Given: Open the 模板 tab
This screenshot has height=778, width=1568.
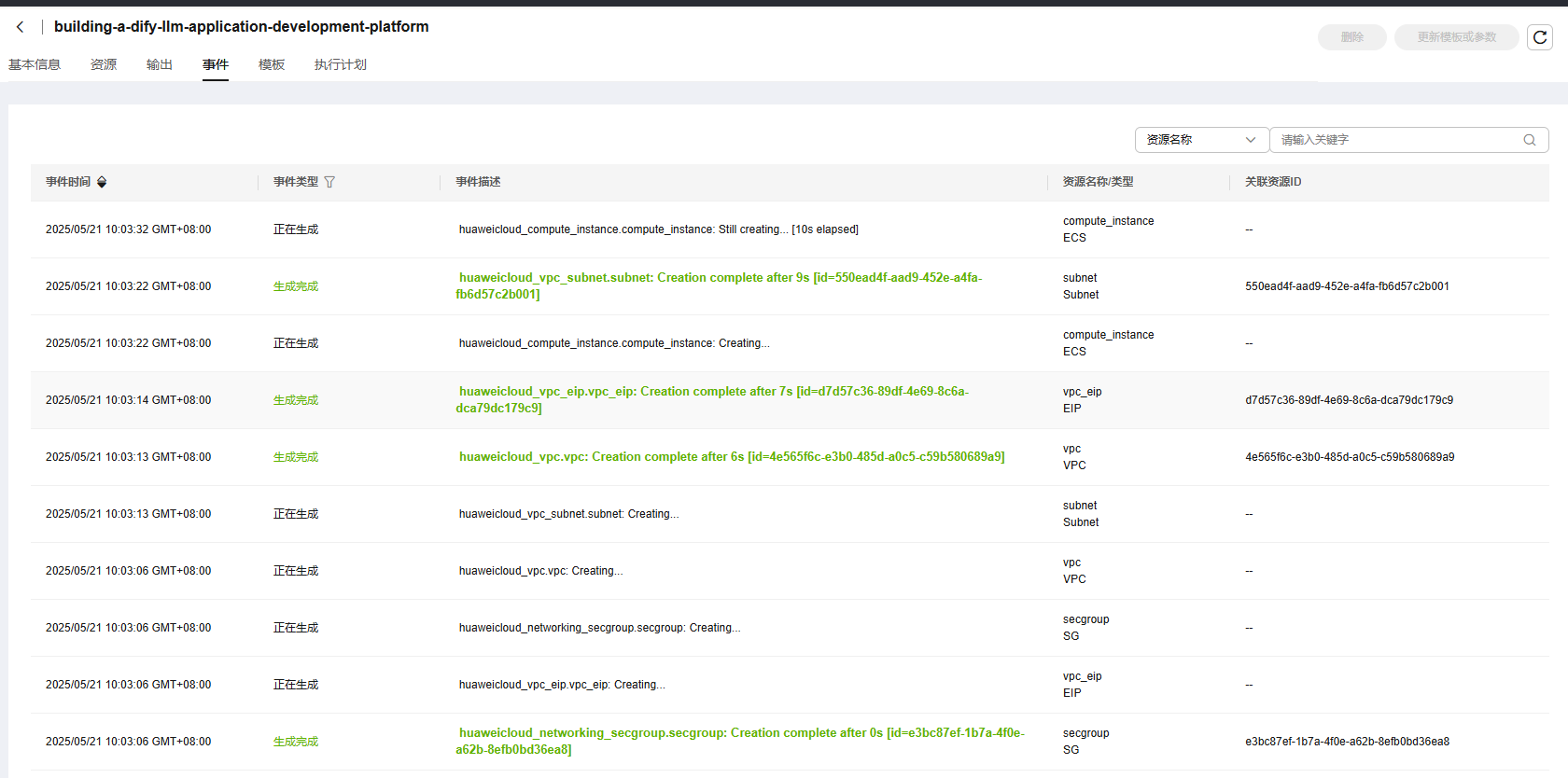Looking at the screenshot, I should pyautogui.click(x=272, y=64).
